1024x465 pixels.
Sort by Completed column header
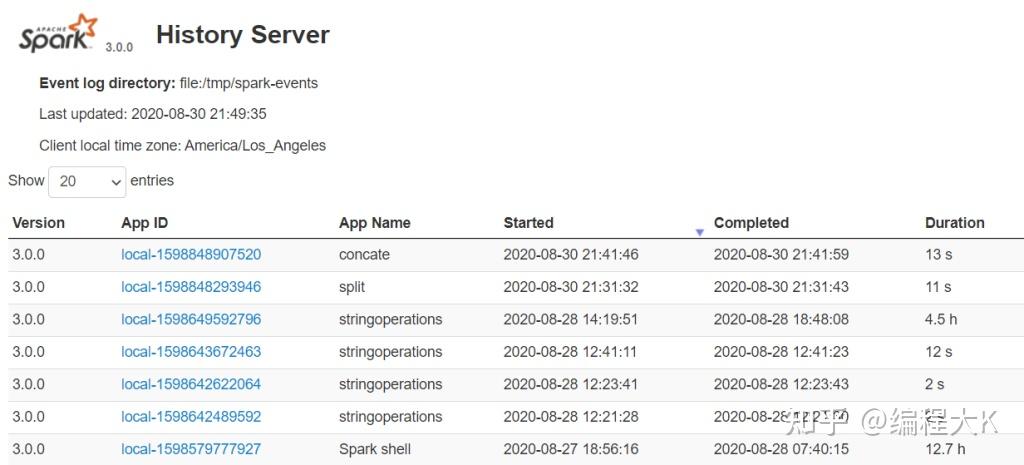point(751,223)
